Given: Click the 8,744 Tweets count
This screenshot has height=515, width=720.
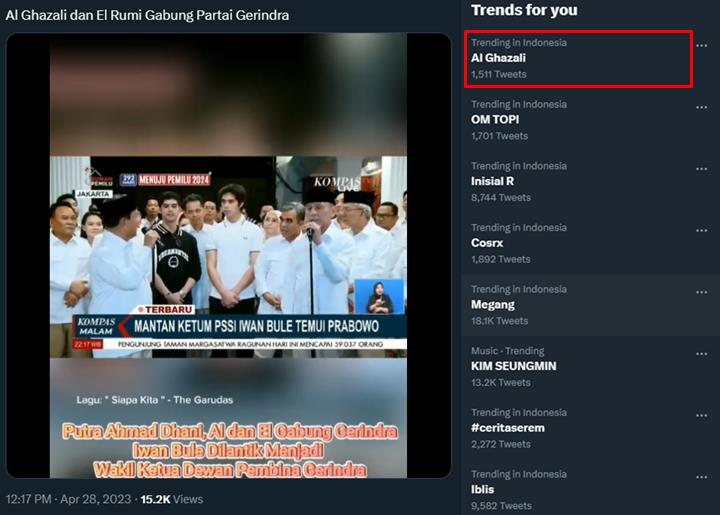Looking at the screenshot, I should (501, 198).
